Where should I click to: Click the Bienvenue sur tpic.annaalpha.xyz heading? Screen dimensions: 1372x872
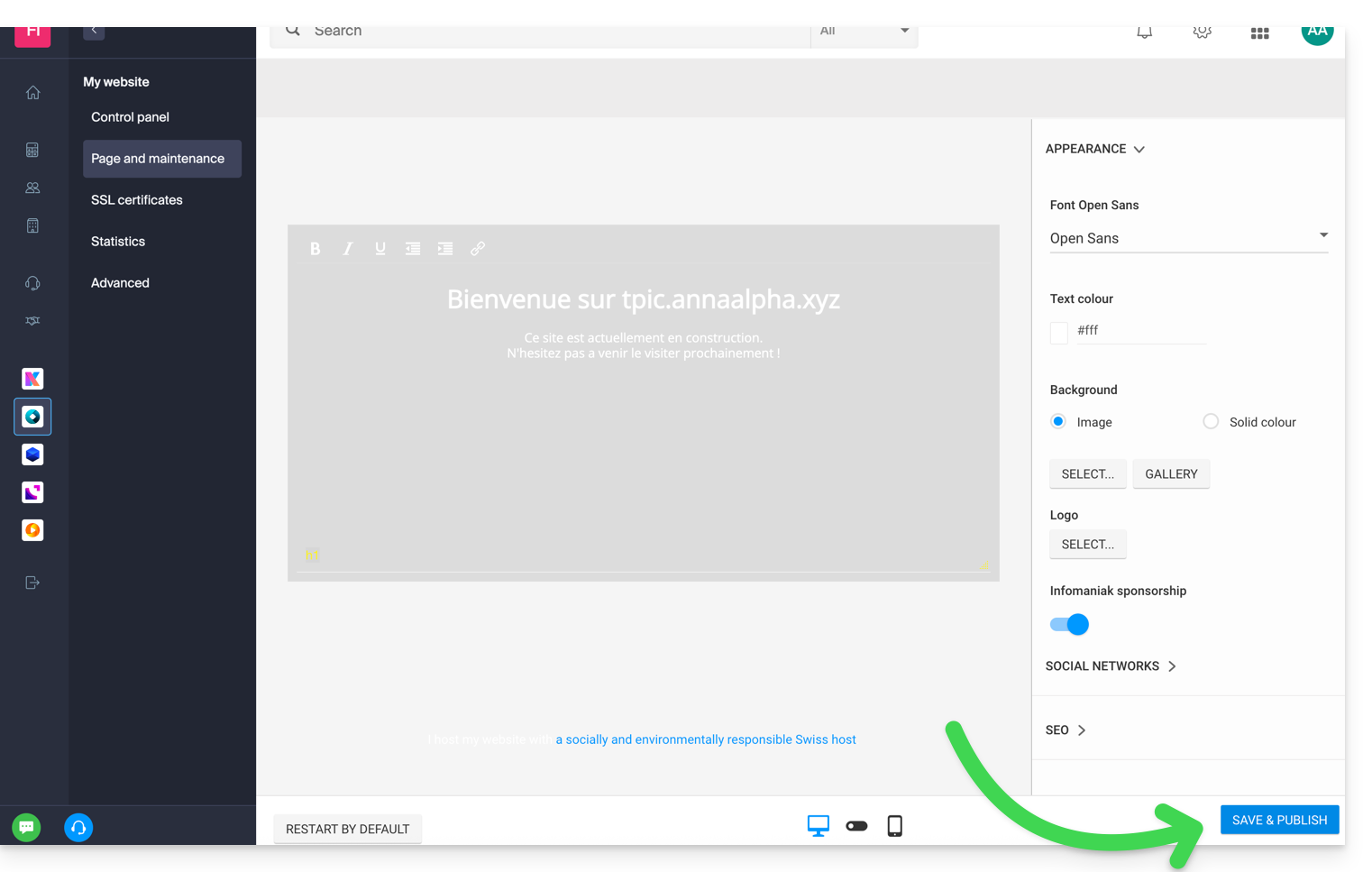tap(644, 299)
